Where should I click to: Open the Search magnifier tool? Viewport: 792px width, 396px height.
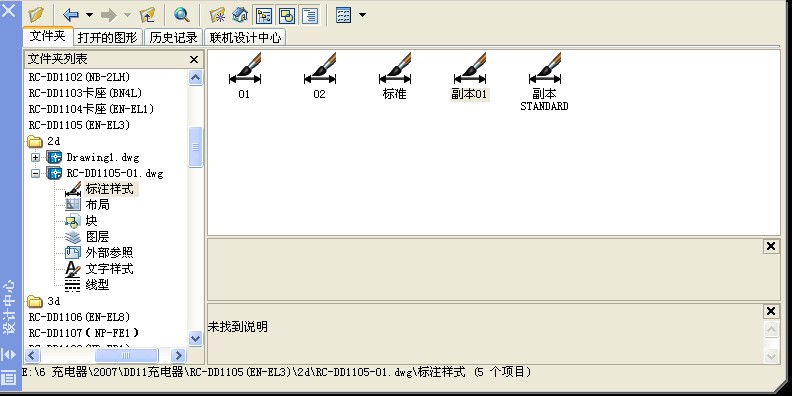tap(181, 15)
